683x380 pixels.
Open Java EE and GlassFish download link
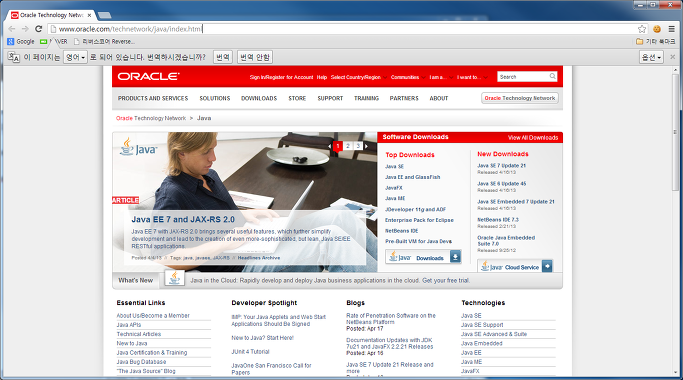pos(413,177)
